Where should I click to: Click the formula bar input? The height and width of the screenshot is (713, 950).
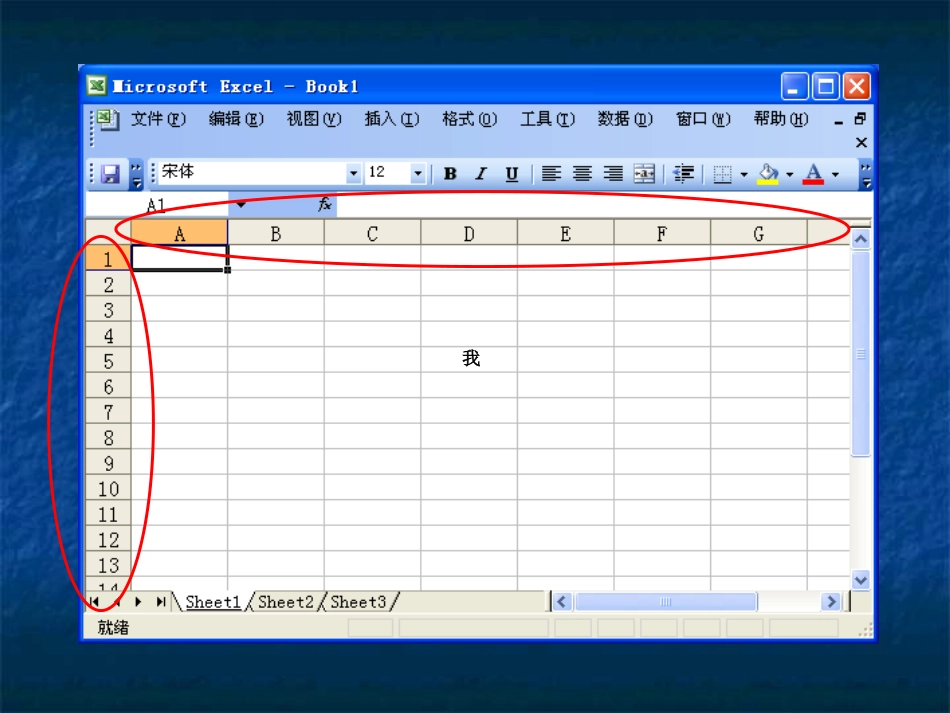pyautogui.click(x=603, y=205)
